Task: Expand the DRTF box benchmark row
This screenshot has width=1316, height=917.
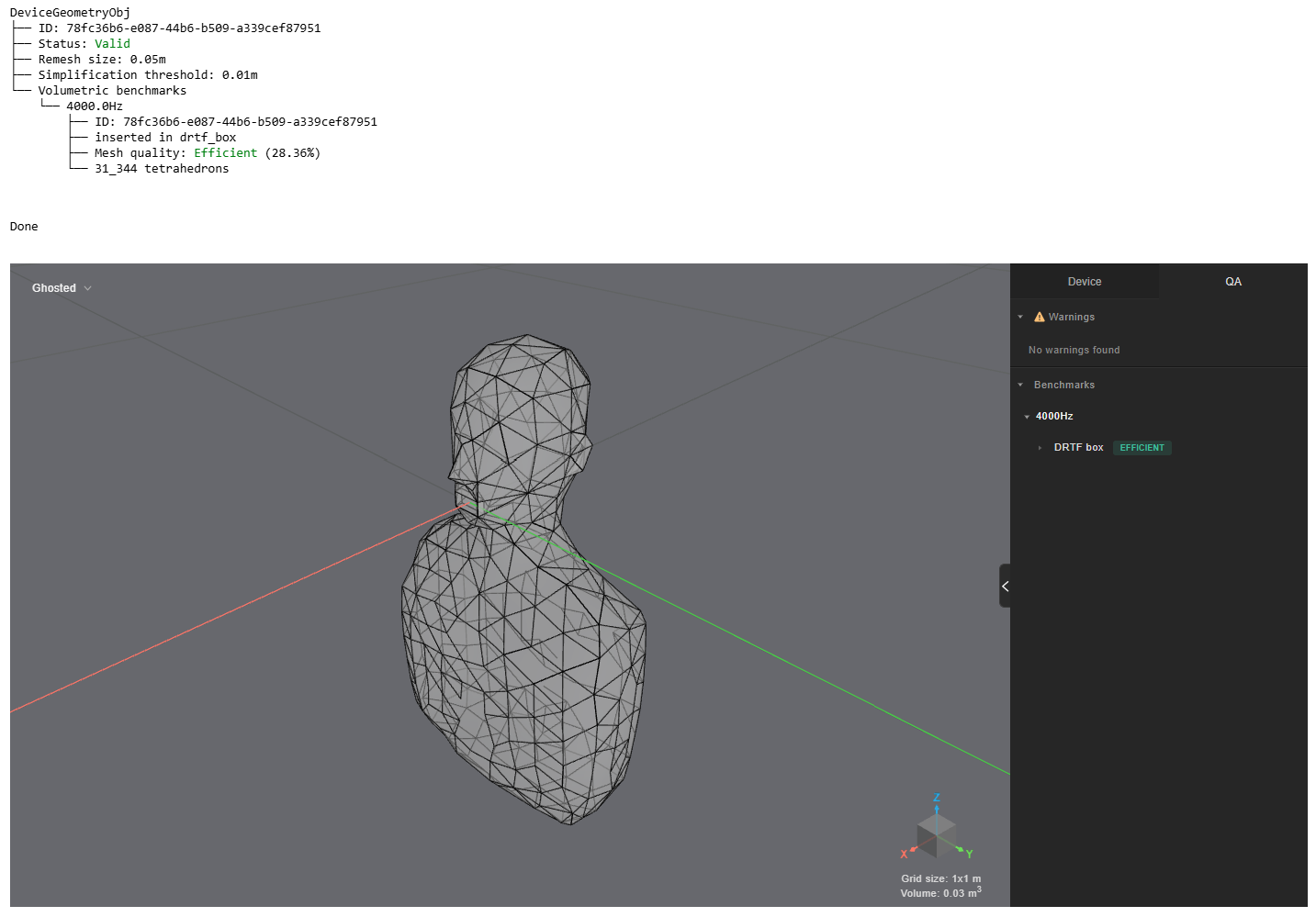Action: point(1040,448)
